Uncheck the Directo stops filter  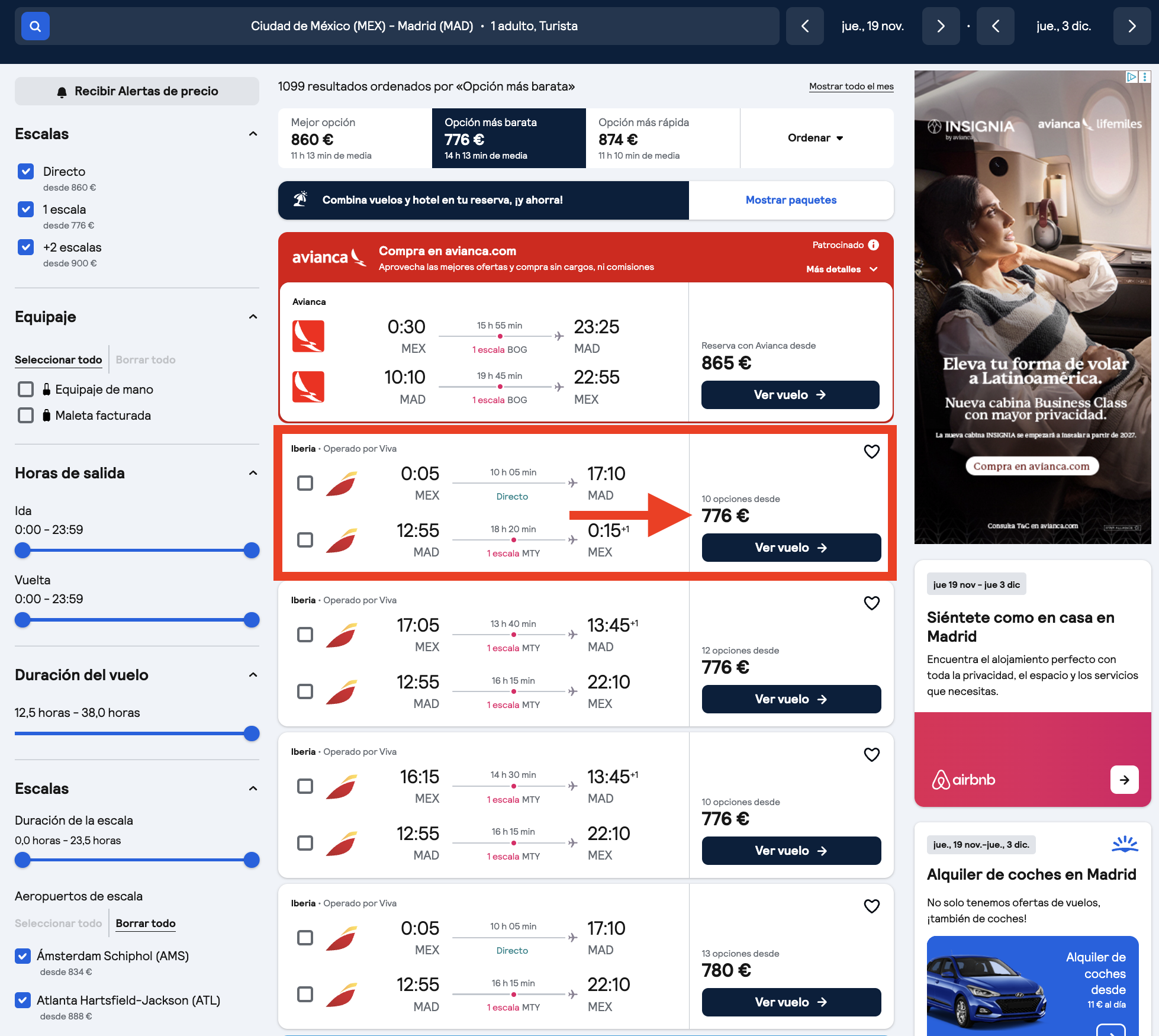tap(26, 172)
